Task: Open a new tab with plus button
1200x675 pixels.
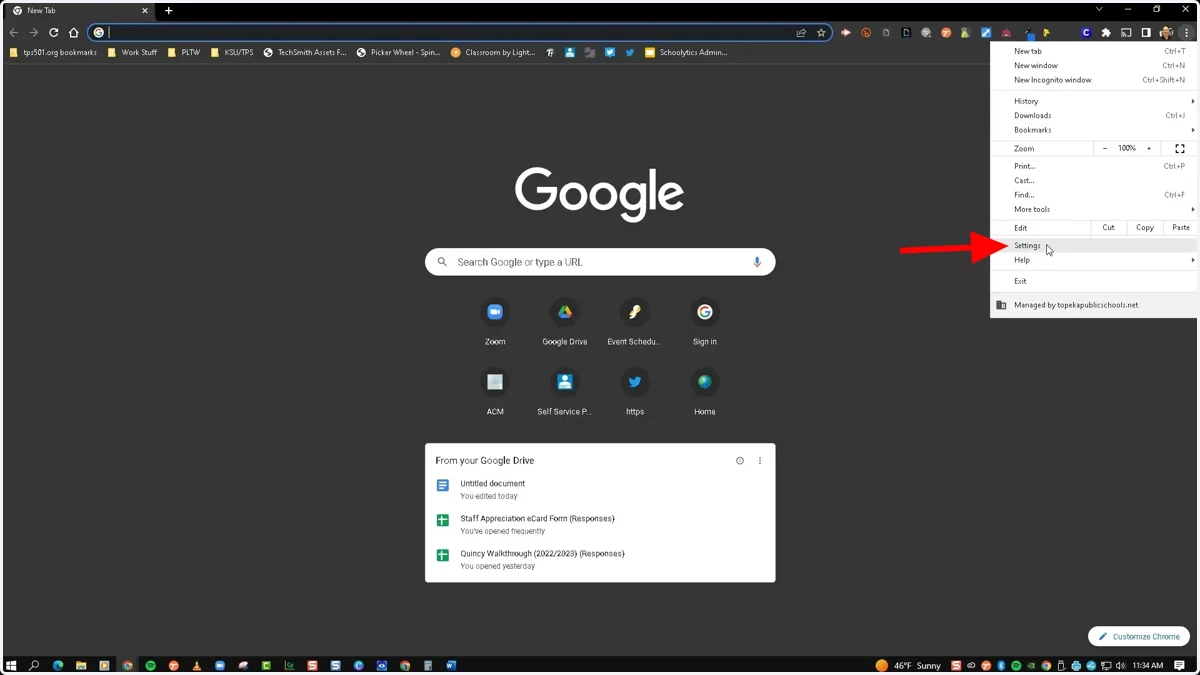Action: 168,11
